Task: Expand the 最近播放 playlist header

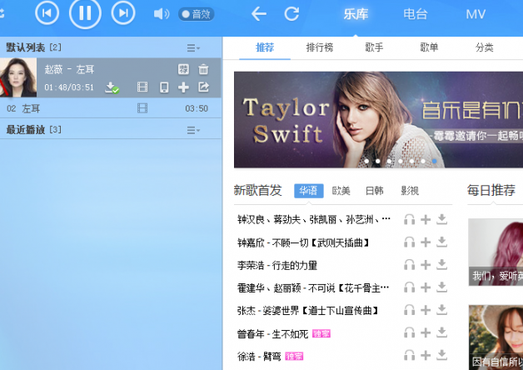Action: (x=34, y=129)
